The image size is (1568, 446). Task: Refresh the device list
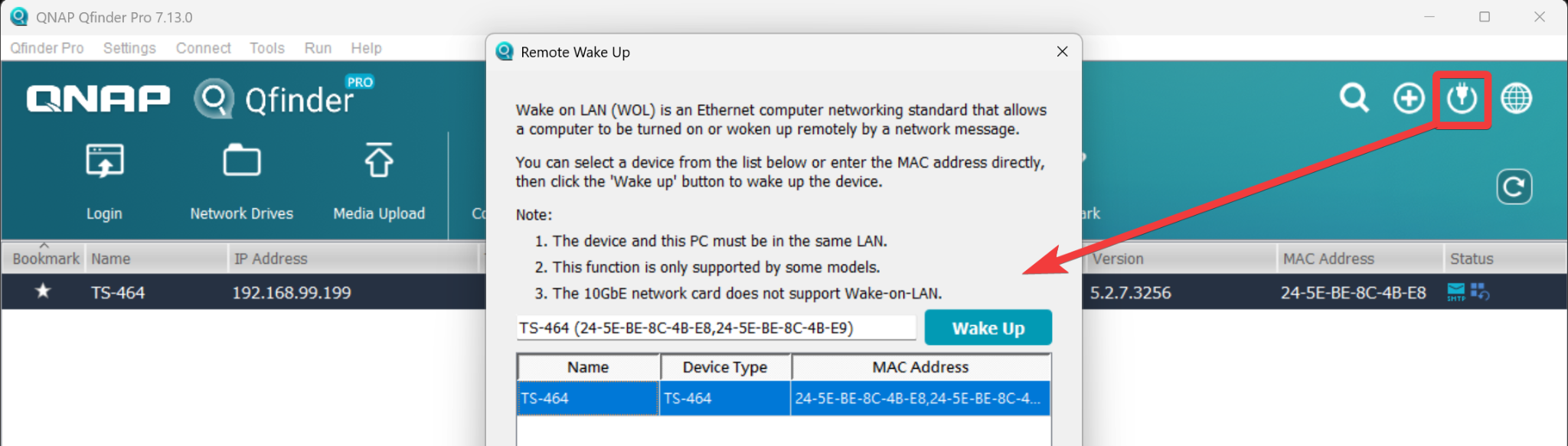click(x=1514, y=187)
